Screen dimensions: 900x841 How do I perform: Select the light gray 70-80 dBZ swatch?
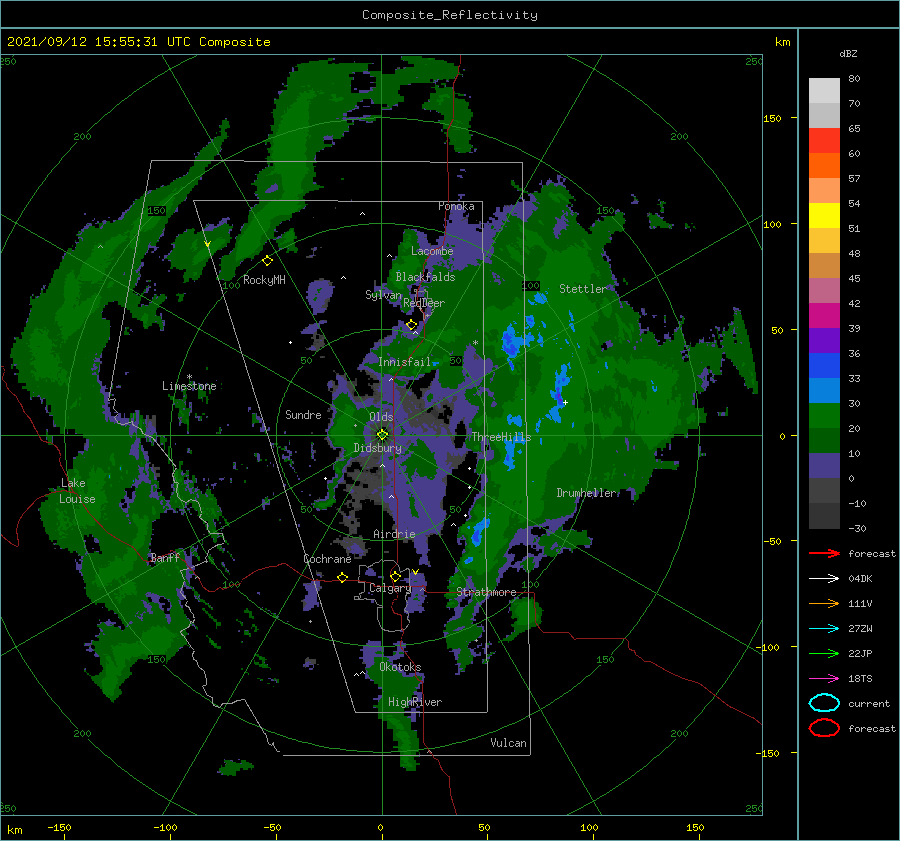click(x=824, y=91)
